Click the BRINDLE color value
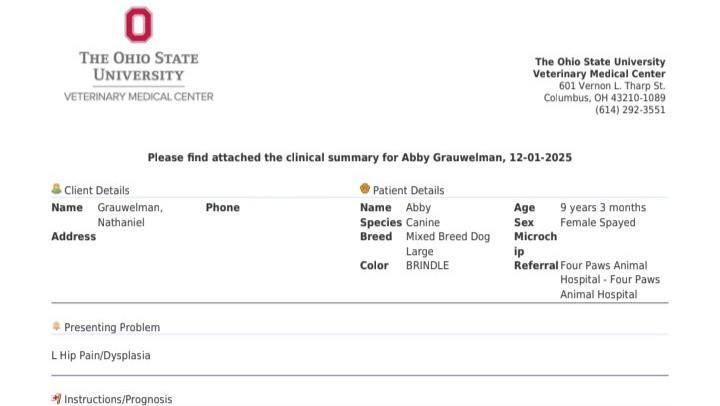This screenshot has height=406, width=720. tap(427, 266)
